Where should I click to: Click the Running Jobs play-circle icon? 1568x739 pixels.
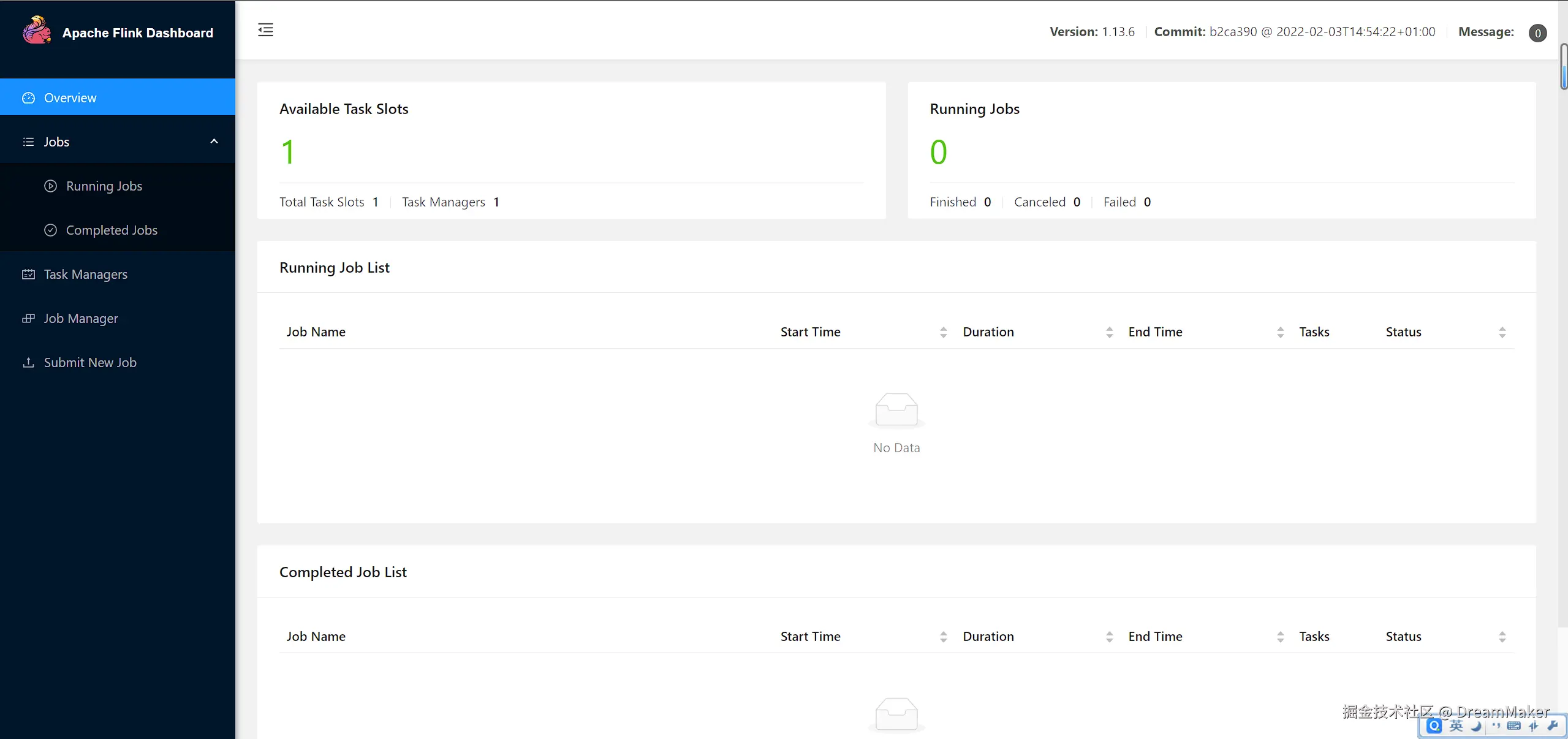click(50, 186)
